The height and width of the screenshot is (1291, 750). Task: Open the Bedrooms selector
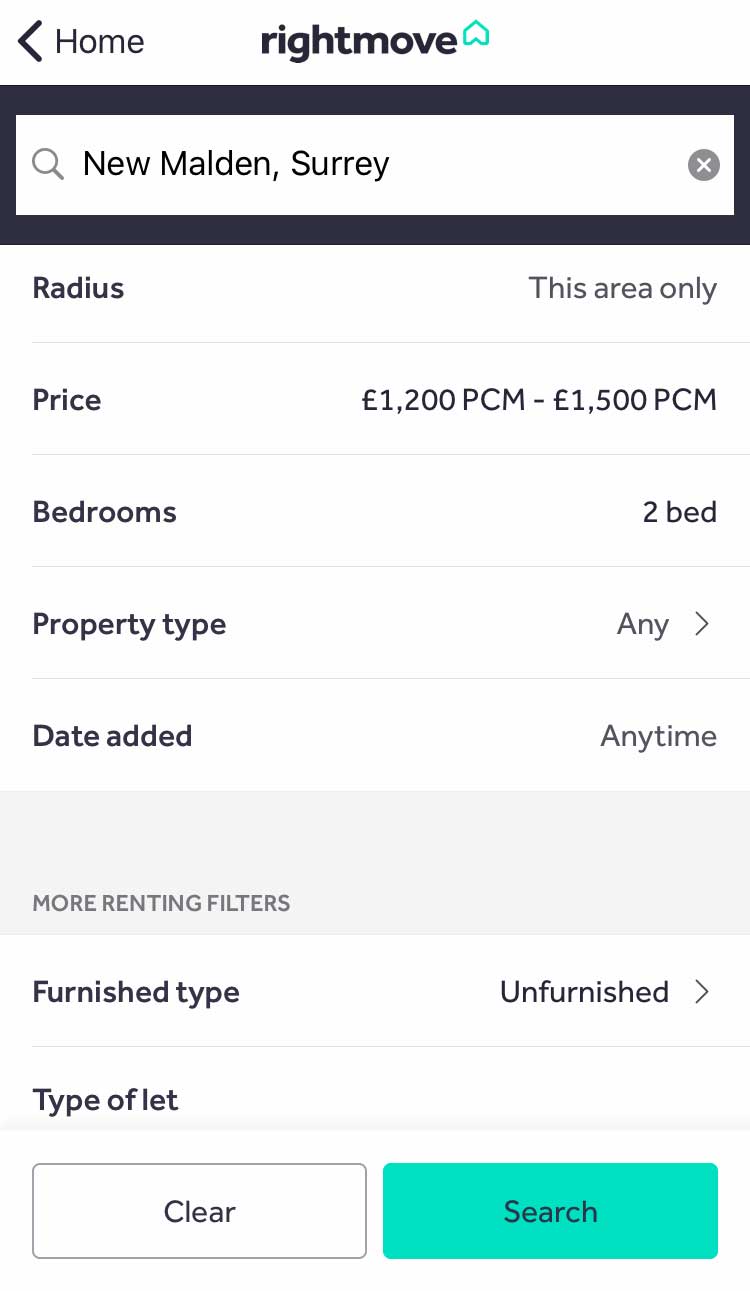pyautogui.click(x=375, y=512)
